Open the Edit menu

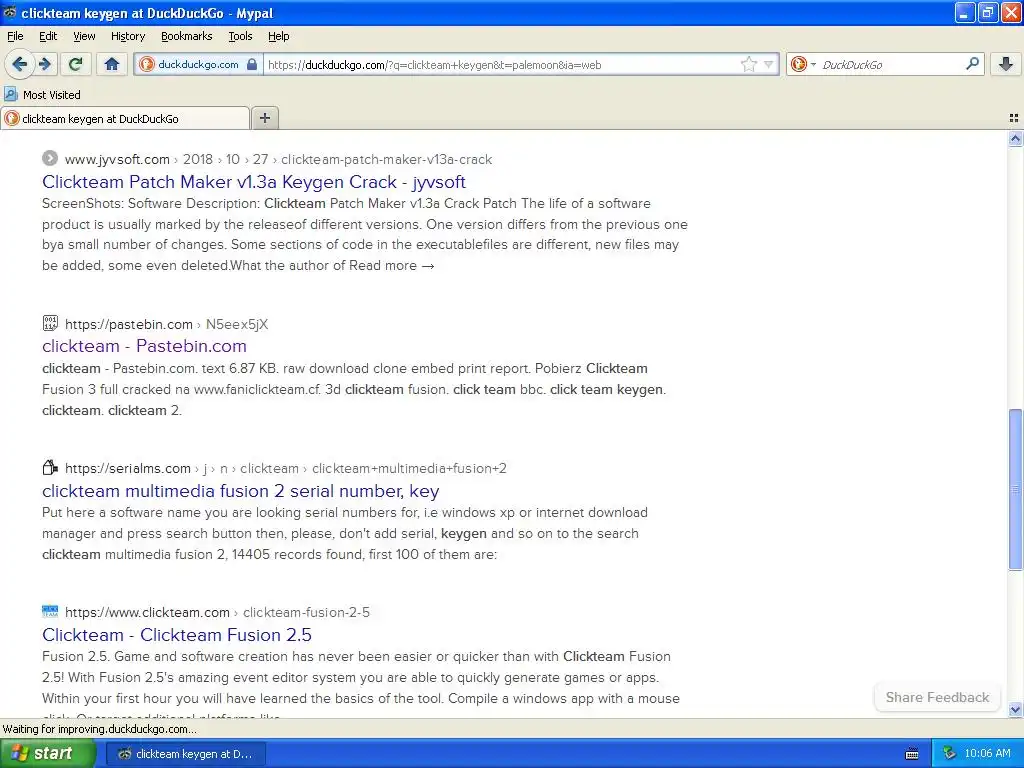point(48,36)
